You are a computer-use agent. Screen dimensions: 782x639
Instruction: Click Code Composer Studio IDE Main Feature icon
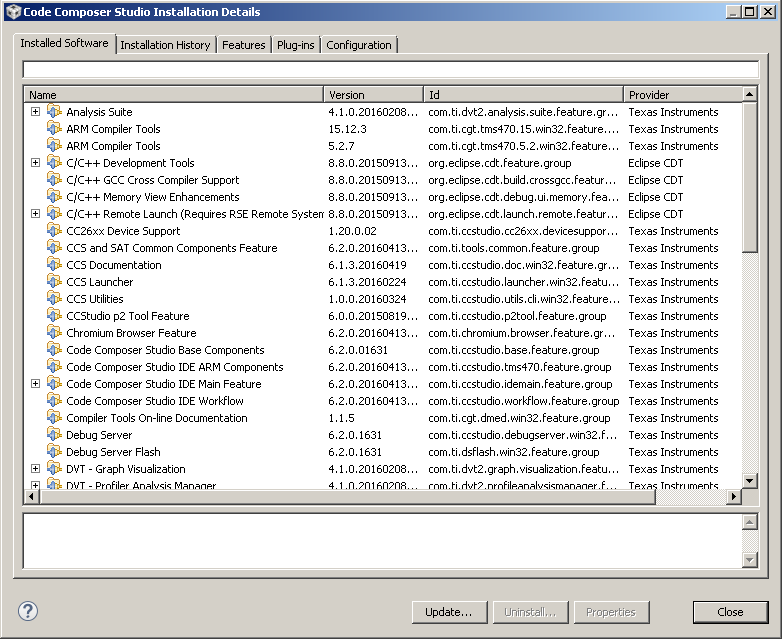pos(54,383)
